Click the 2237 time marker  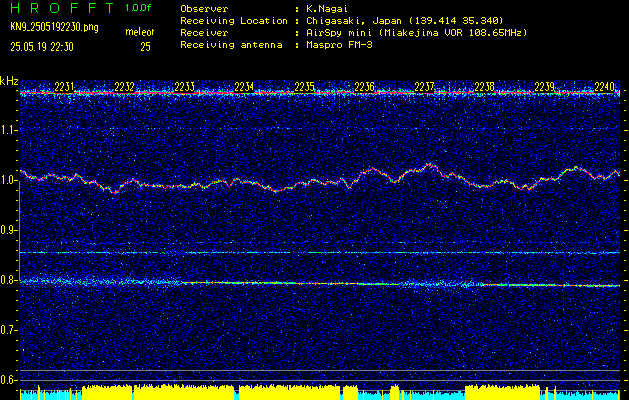coord(424,87)
